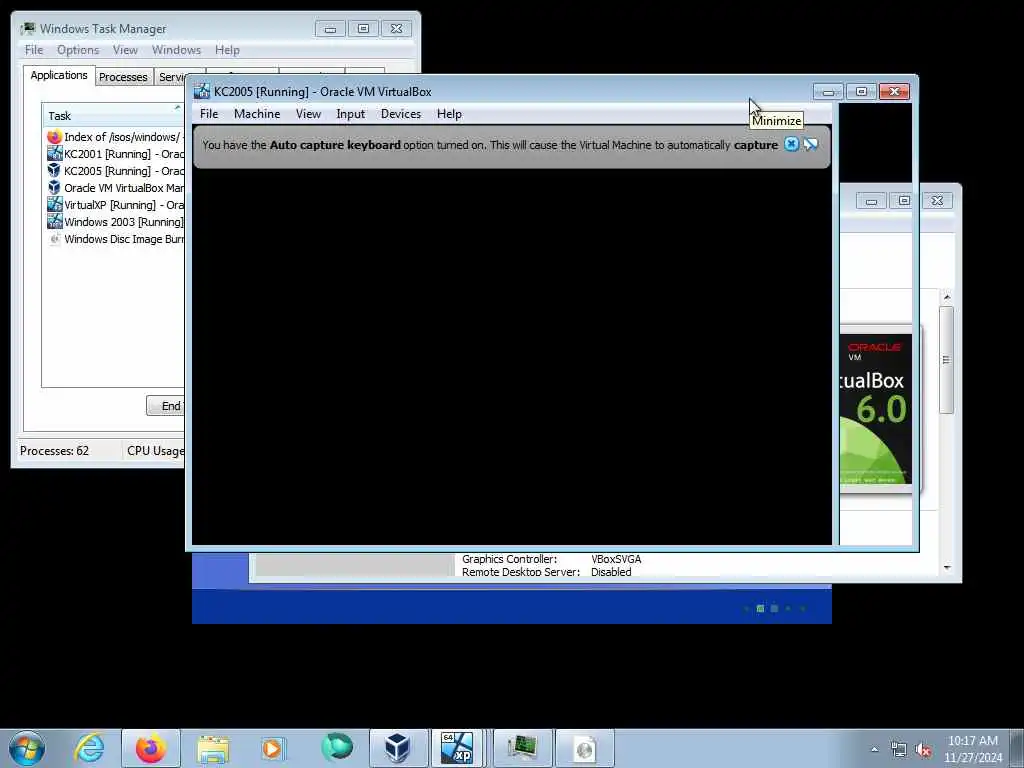Click disc icon beside Windows Disc Image Burner
Image resolution: width=1024 pixels, height=768 pixels.
[54, 239]
